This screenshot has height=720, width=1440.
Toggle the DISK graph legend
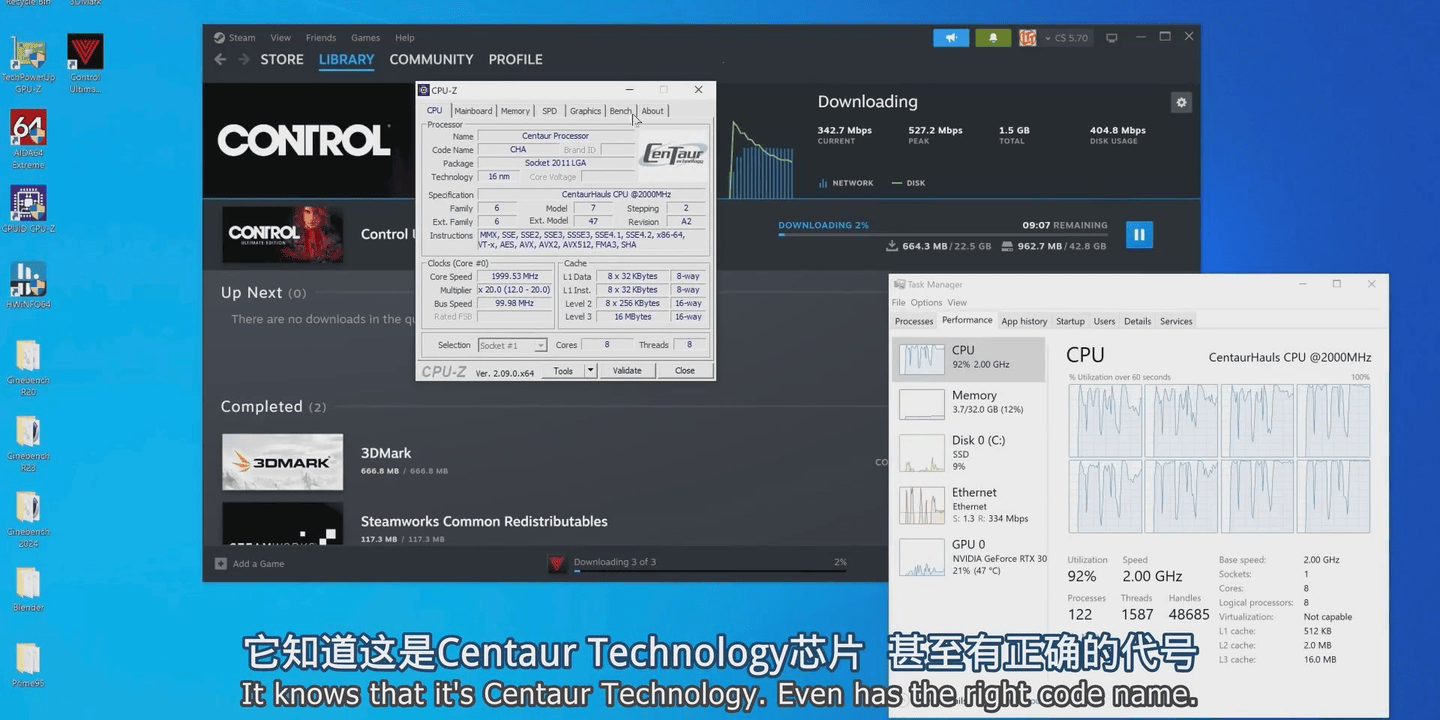pos(910,183)
